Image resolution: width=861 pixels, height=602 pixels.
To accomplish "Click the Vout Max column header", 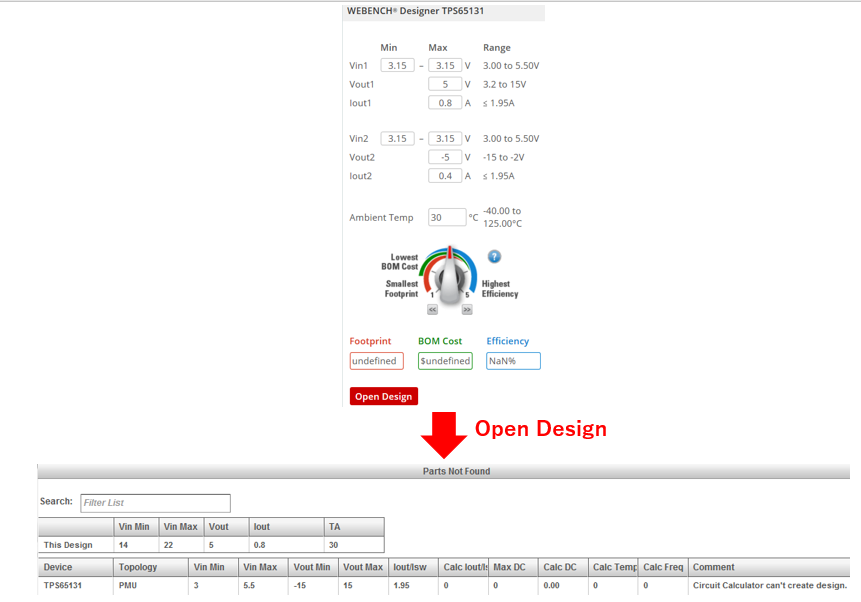I will pyautogui.click(x=364, y=567).
